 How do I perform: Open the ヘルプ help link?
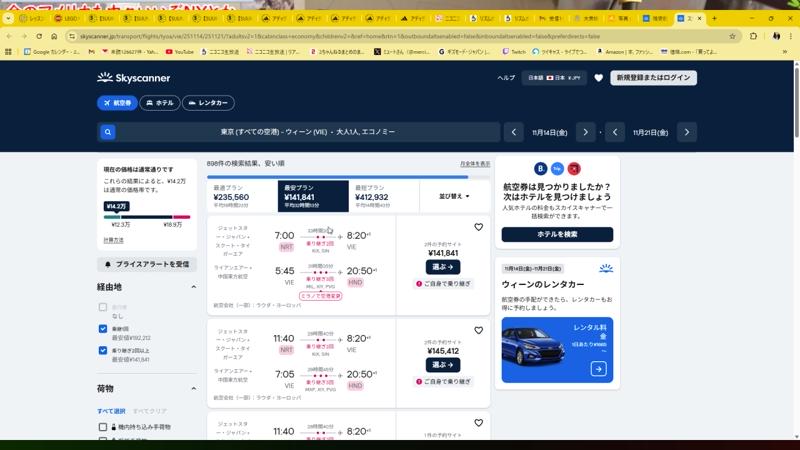[506, 78]
